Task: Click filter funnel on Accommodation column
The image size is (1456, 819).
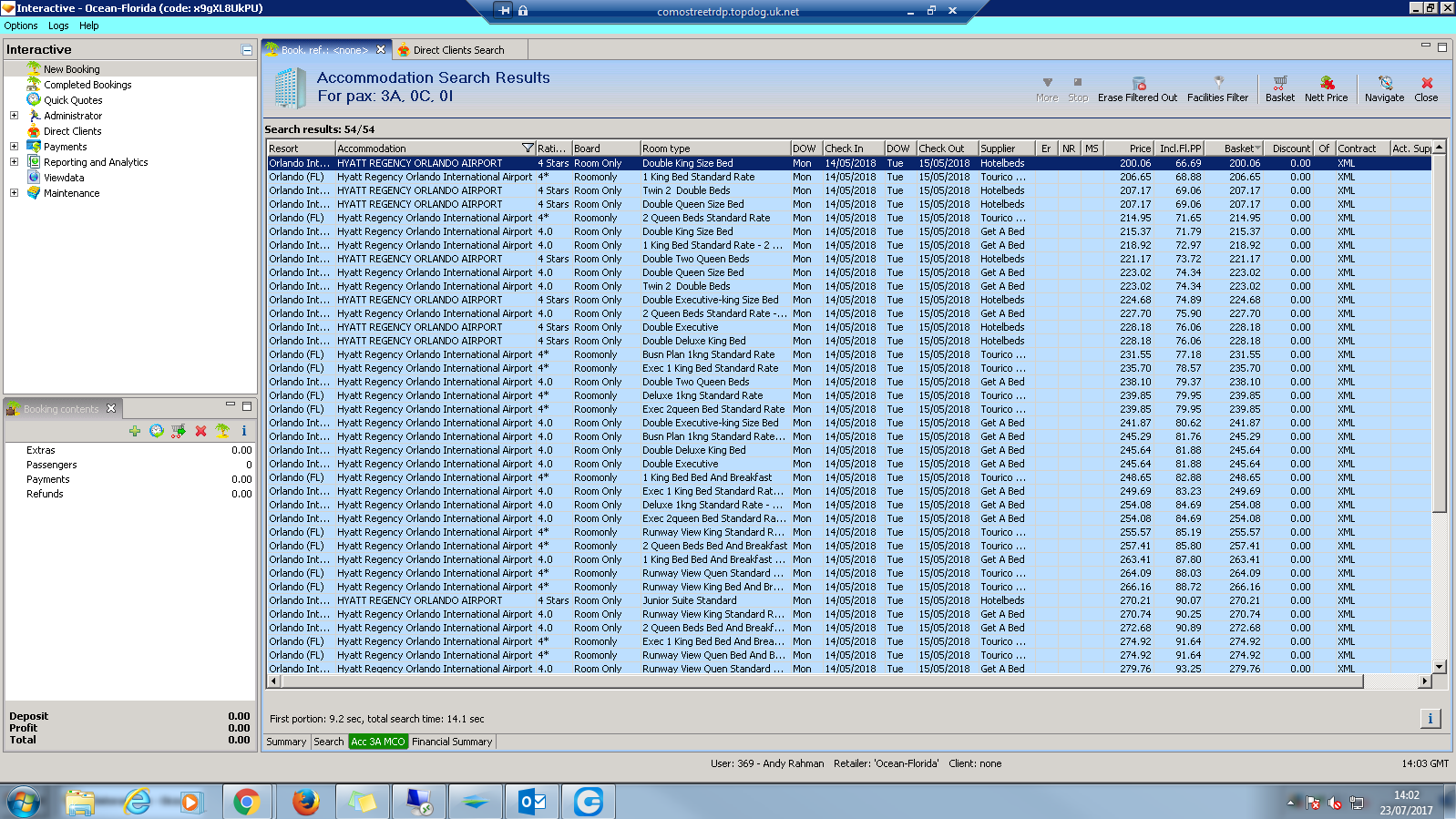Action: pyautogui.click(x=528, y=148)
